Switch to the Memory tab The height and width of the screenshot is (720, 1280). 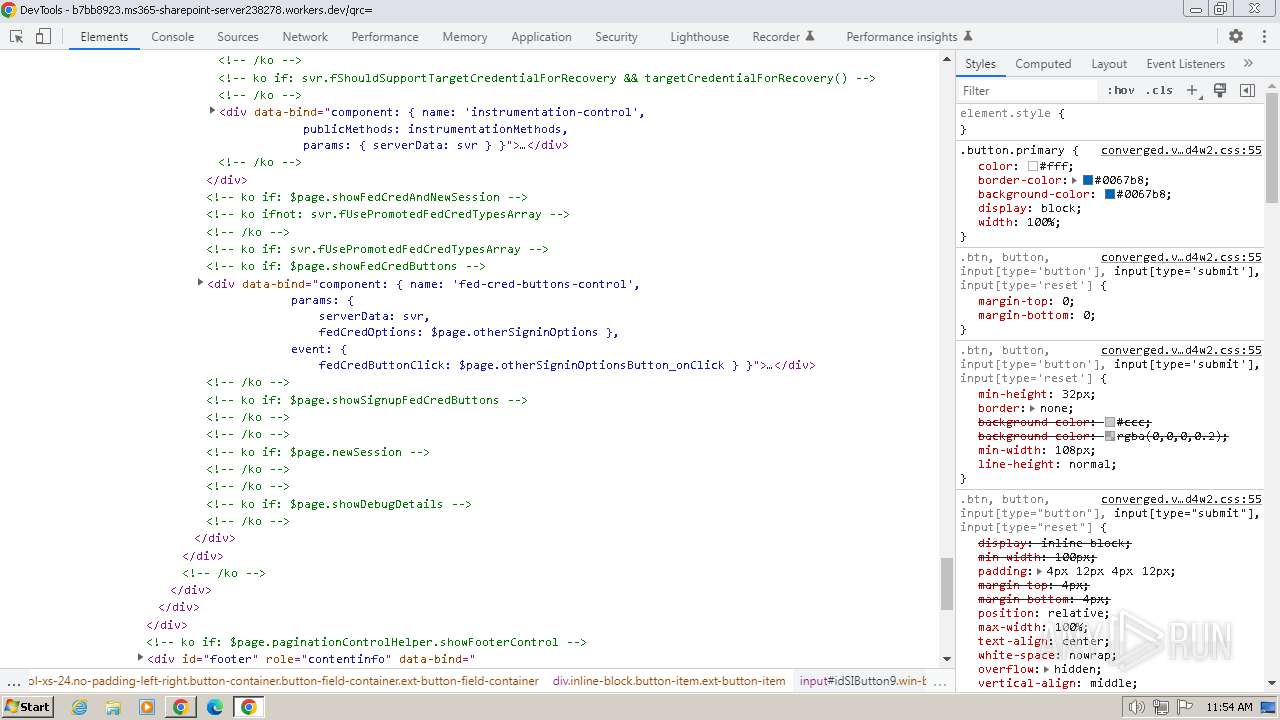click(465, 36)
